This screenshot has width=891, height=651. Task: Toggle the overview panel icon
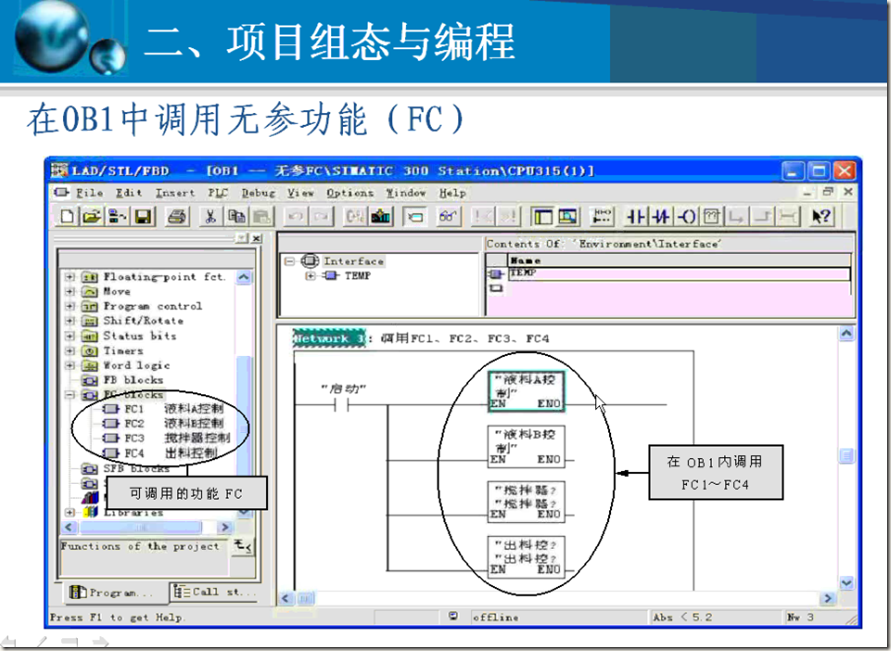click(x=543, y=216)
